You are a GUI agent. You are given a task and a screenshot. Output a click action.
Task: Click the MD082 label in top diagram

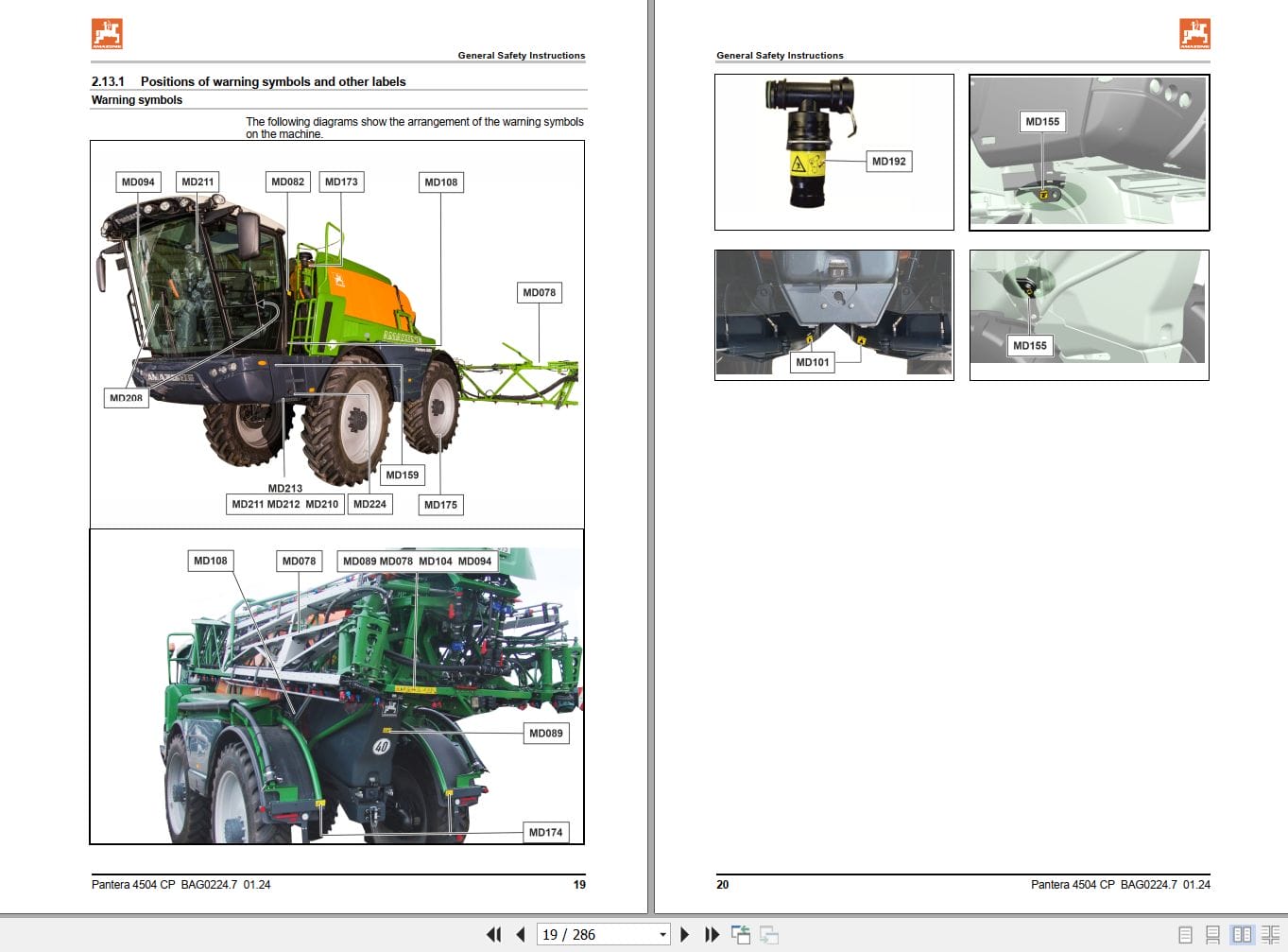click(x=288, y=182)
